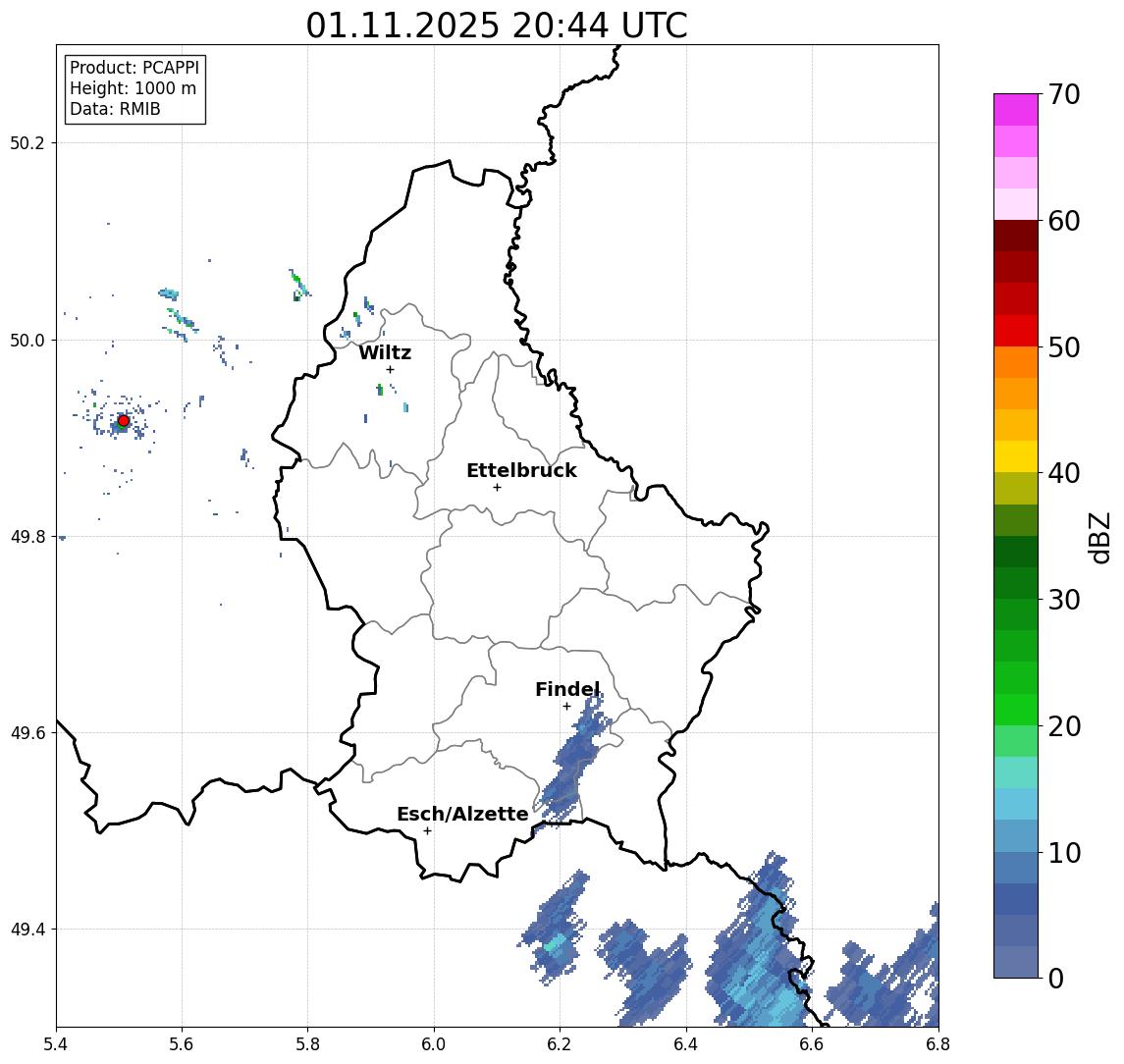Click the colorbar tick label 30
Screen dimensions: 1124x1064
point(1064,600)
